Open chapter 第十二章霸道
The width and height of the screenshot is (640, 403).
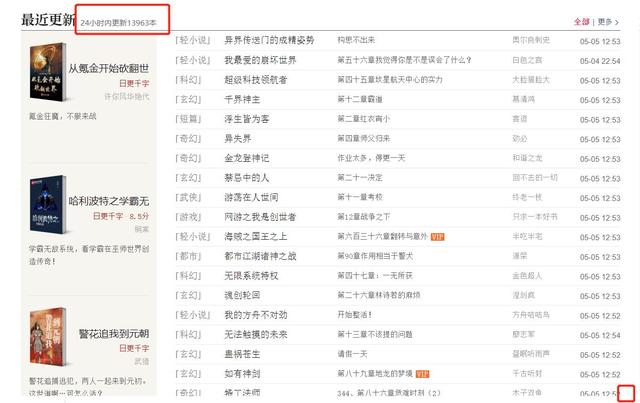360,99
